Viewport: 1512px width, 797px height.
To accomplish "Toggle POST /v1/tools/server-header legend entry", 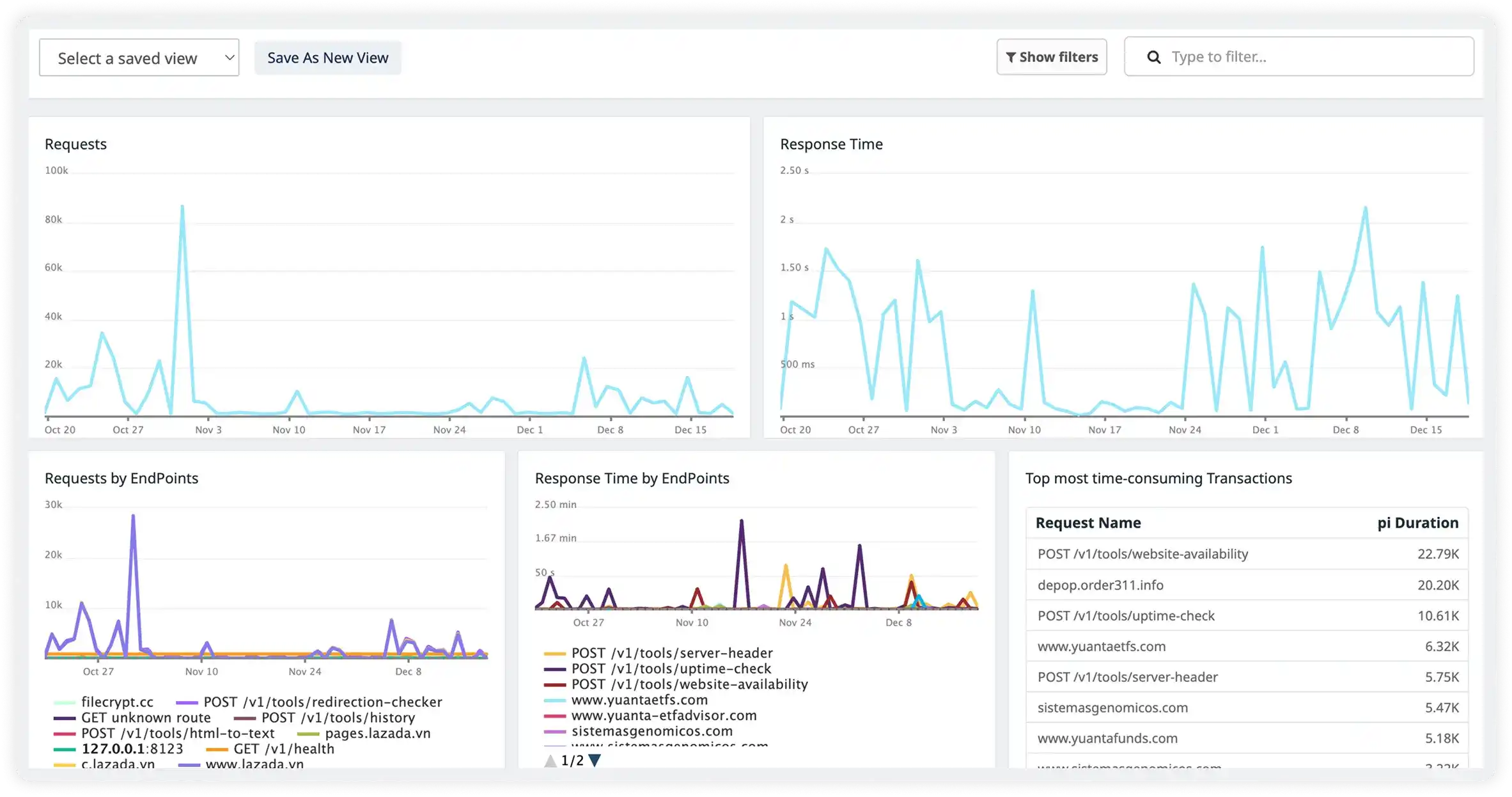I will pyautogui.click(x=671, y=653).
